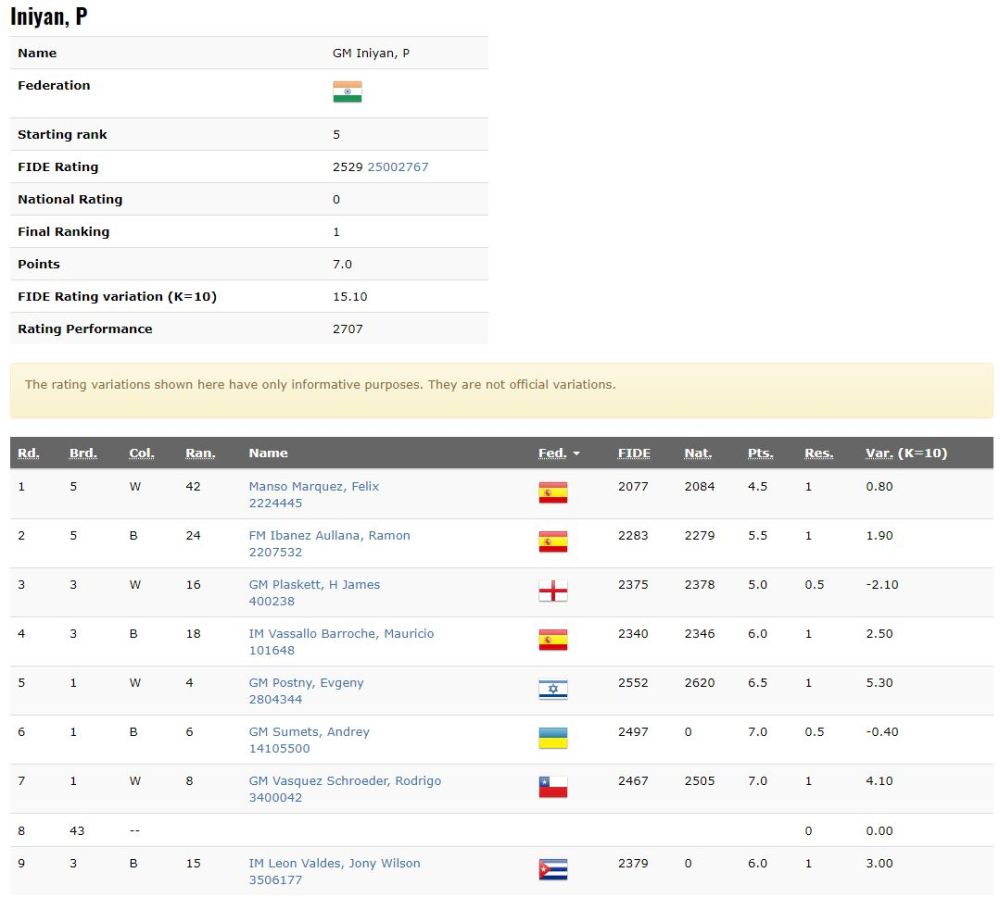1000x898 pixels.
Task: Sort by FIDE column header
Action: point(634,453)
